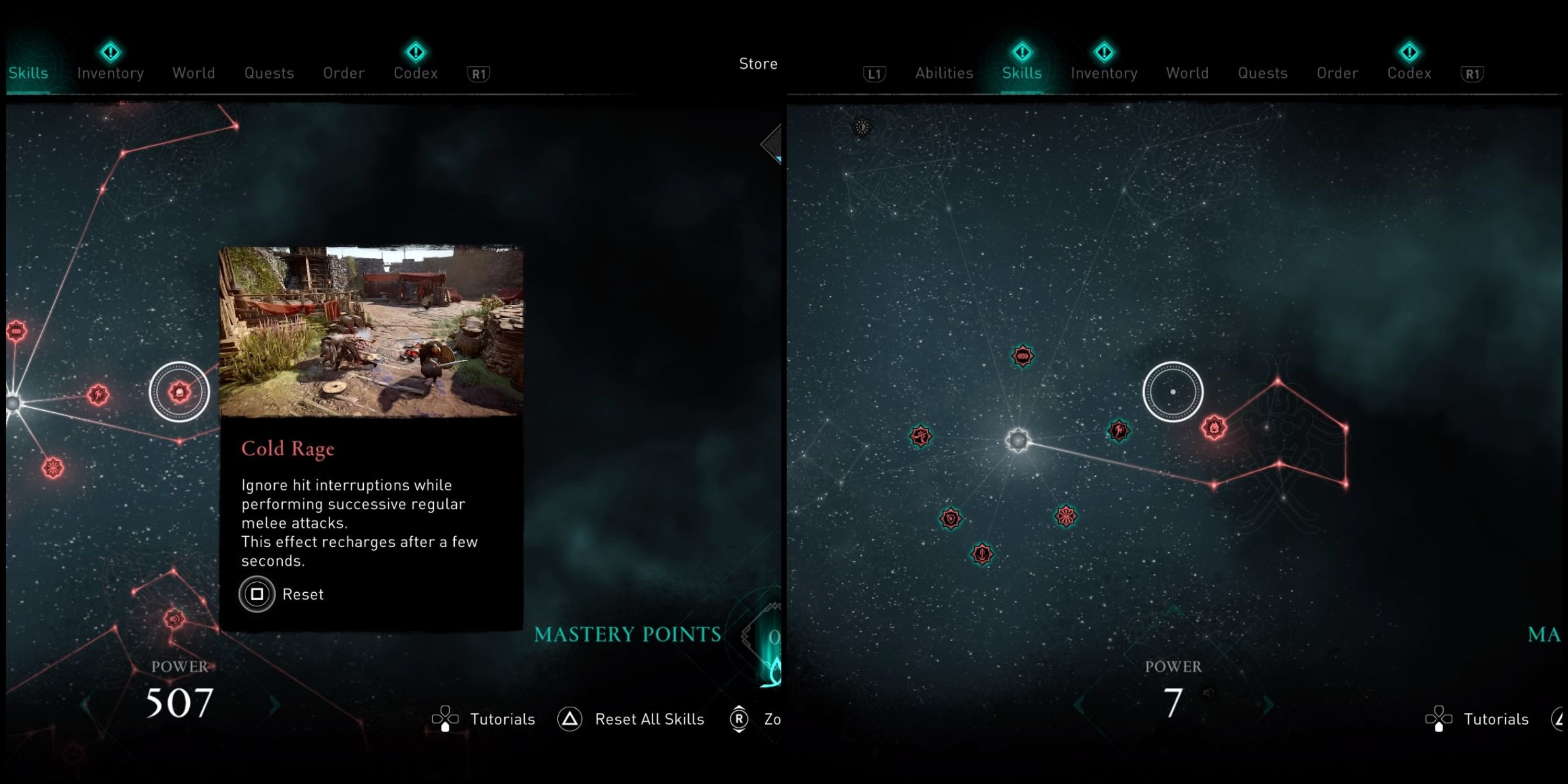The image size is (1568, 784).
Task: Click the Skills tab in left panel
Action: (28, 72)
